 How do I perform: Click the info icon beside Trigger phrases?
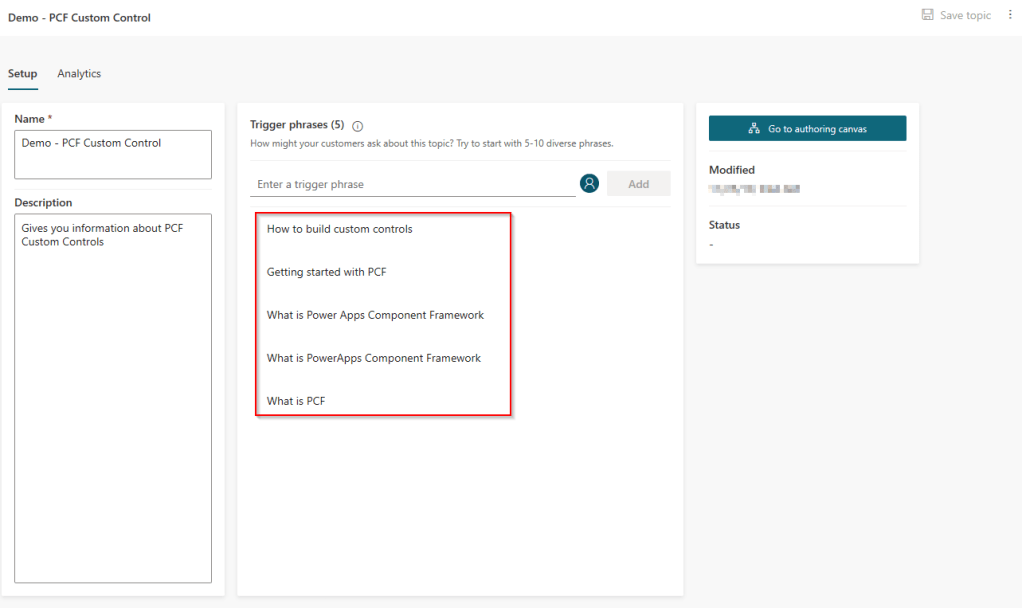coord(358,126)
